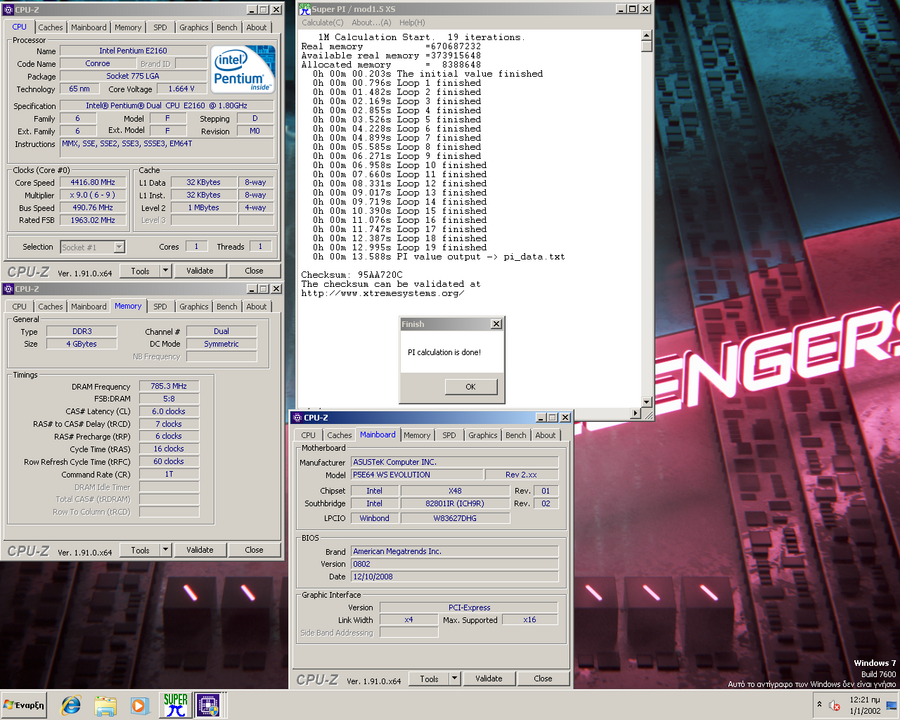
Task: Click the Checksum: 95AA720C line in Super PI
Action: [x=352, y=275]
